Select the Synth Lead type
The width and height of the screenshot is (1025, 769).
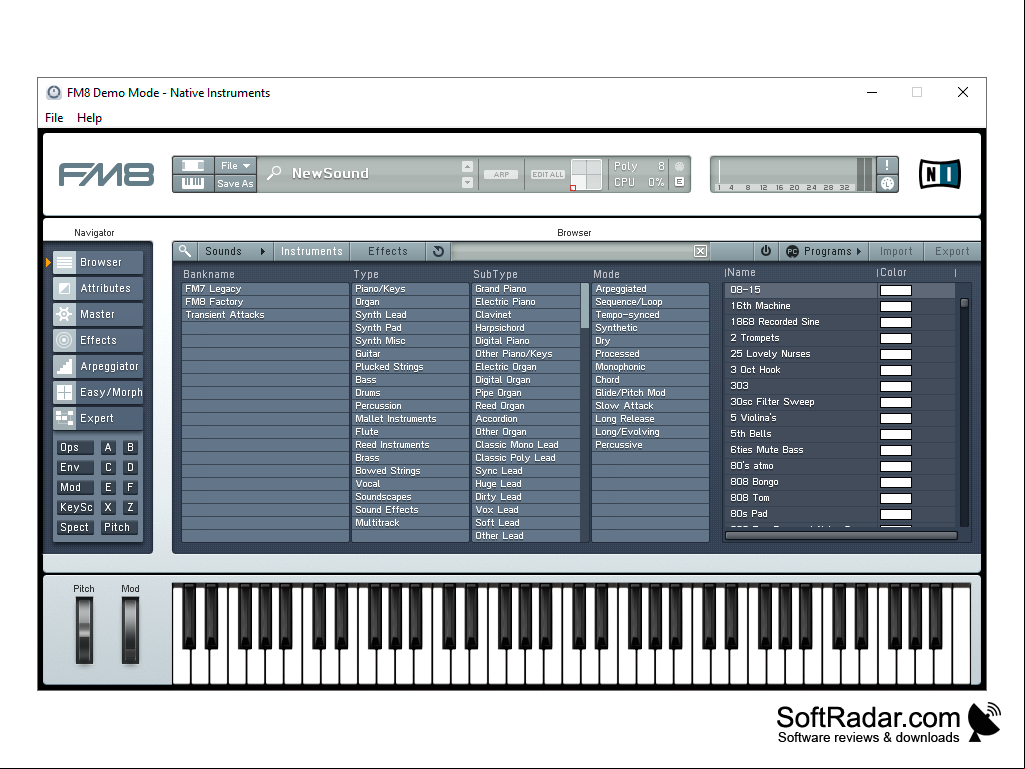click(411, 315)
